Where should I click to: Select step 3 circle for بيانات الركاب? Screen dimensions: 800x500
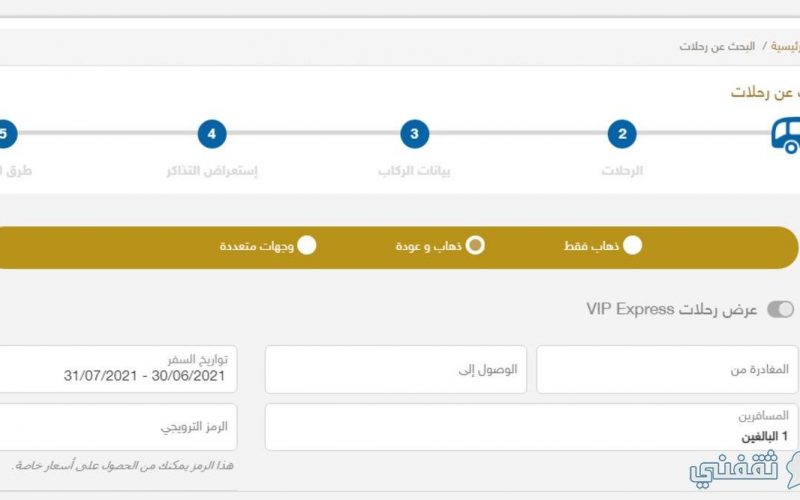(414, 134)
